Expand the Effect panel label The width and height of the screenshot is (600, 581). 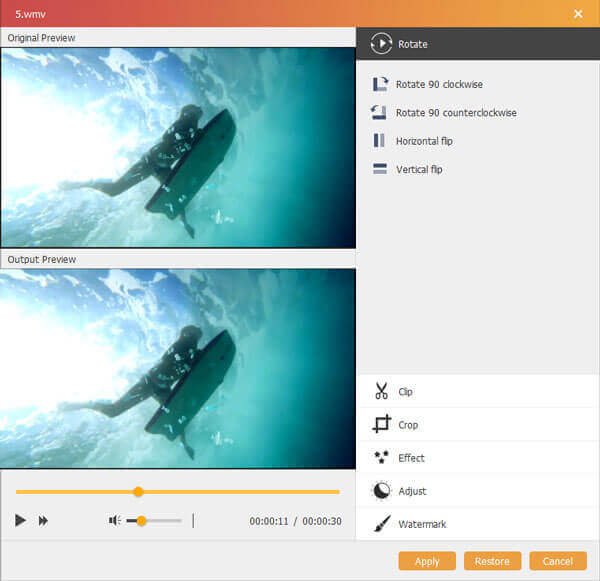[411, 458]
